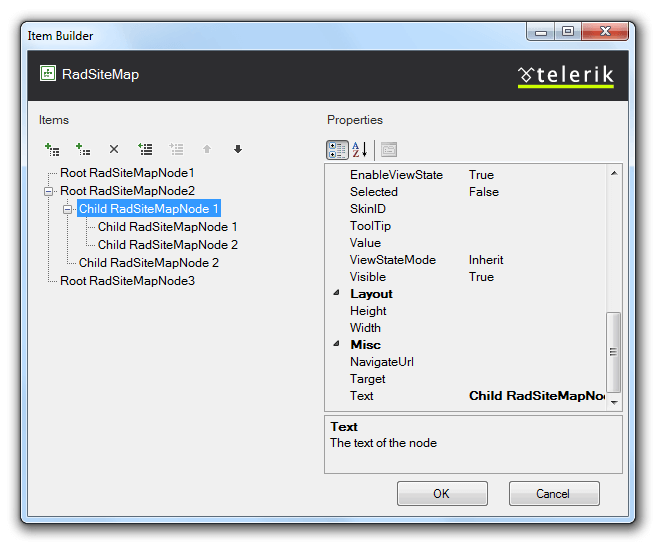
Task: Sort properties alphabetically with A-Z icon
Action: [x=360, y=150]
